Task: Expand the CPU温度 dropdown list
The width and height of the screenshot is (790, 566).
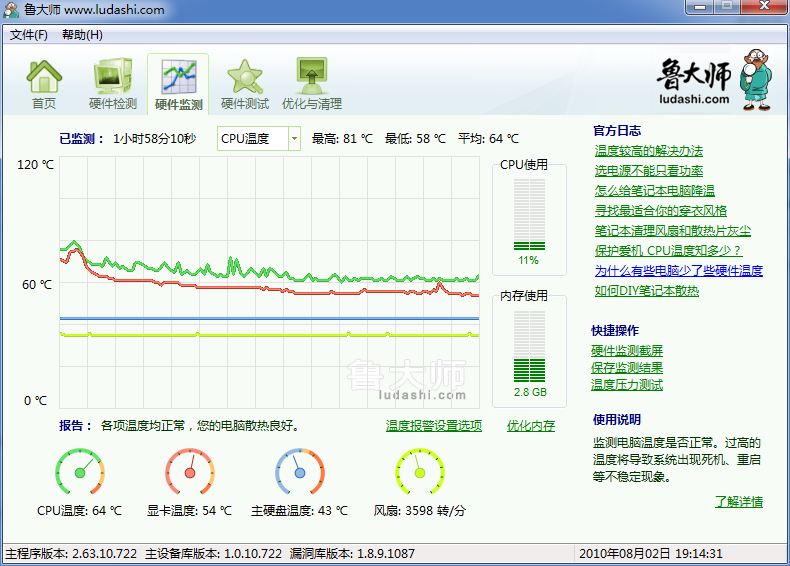Action: click(x=294, y=139)
